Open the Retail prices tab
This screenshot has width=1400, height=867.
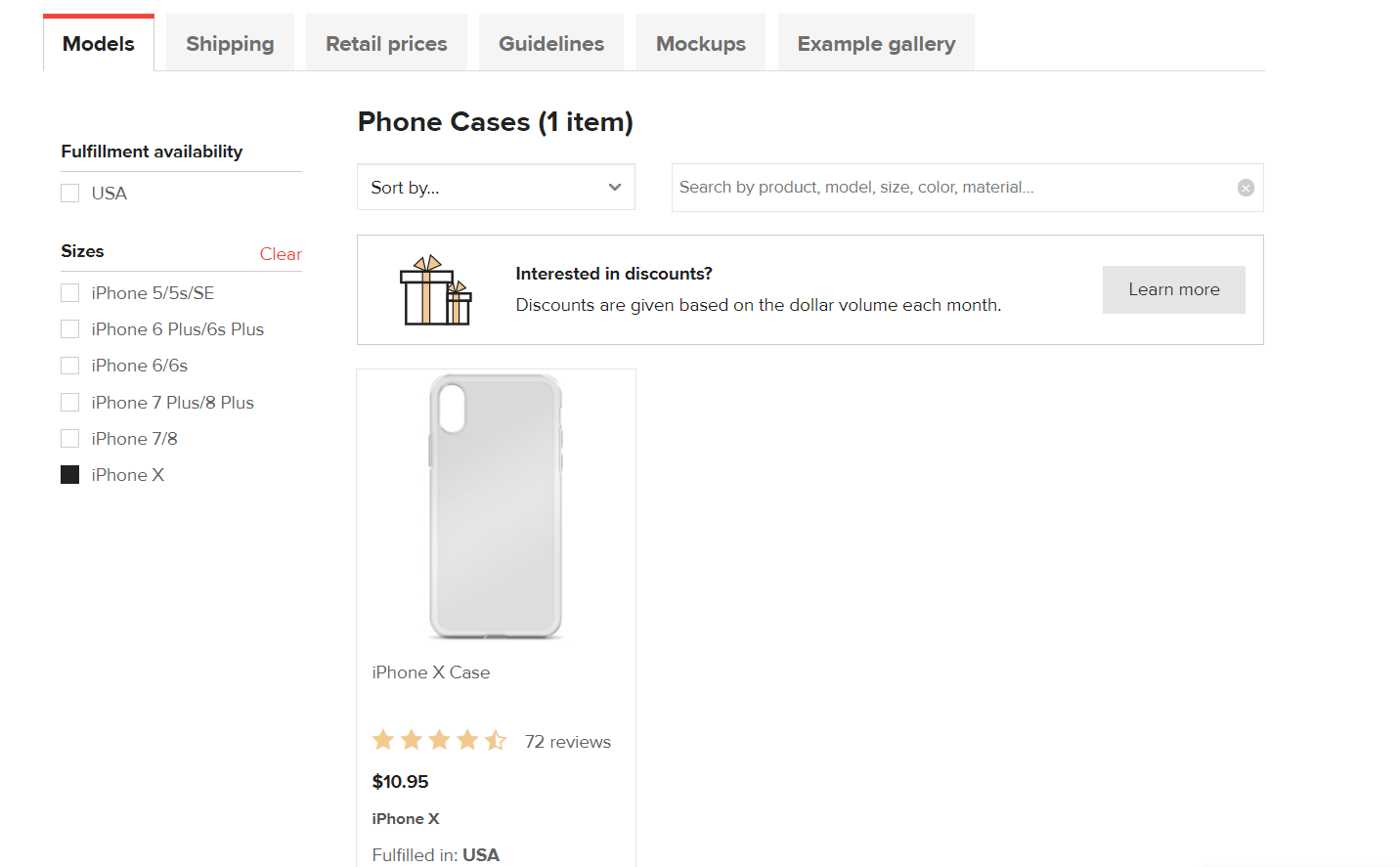pos(386,43)
